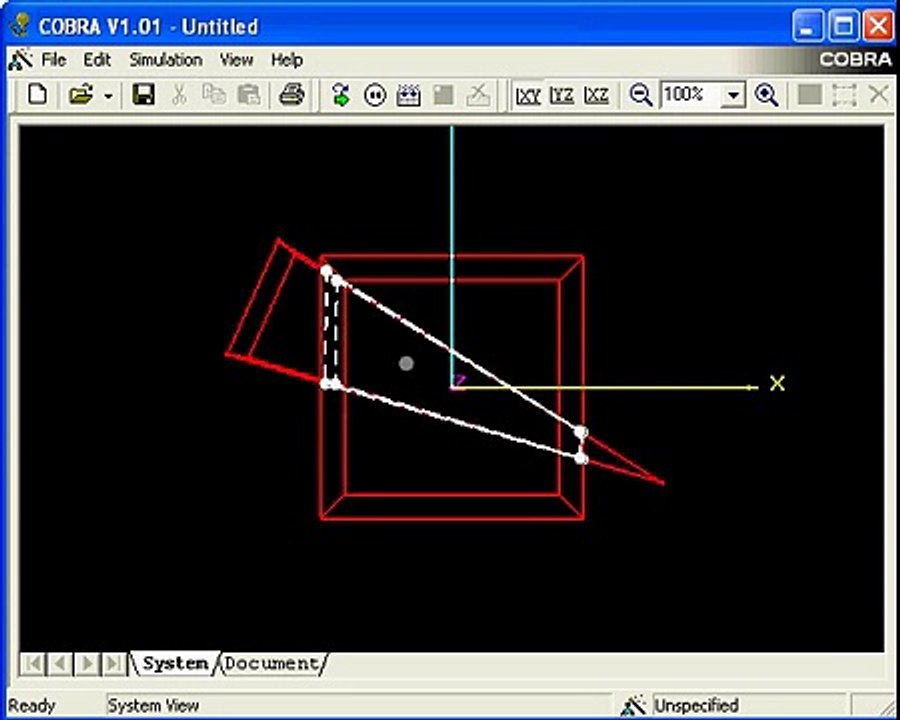The height and width of the screenshot is (720, 900).
Task: Click the 100% zoom level field
Action: point(690,94)
